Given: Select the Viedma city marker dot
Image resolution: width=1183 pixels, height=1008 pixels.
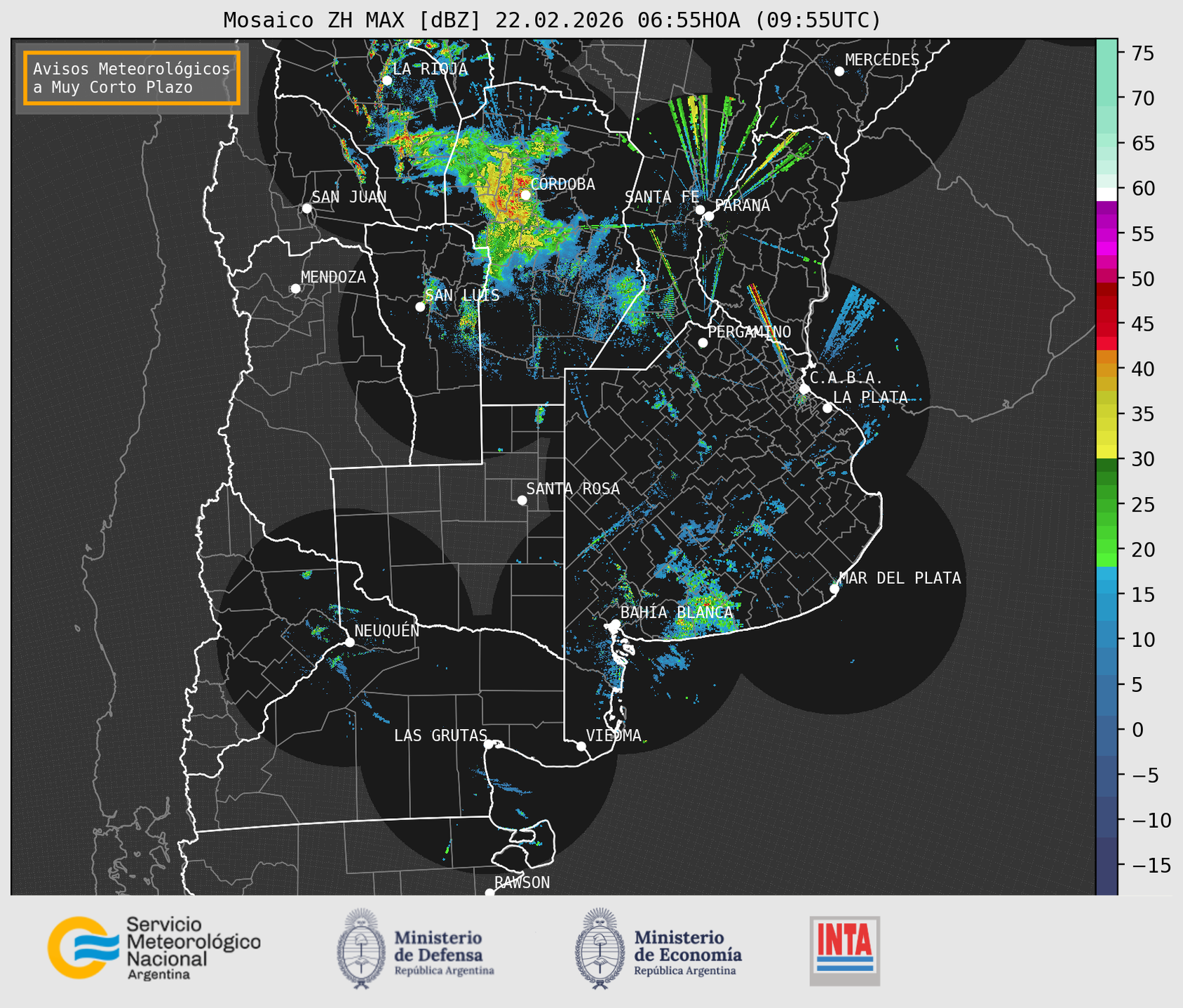Looking at the screenshot, I should tap(581, 746).
